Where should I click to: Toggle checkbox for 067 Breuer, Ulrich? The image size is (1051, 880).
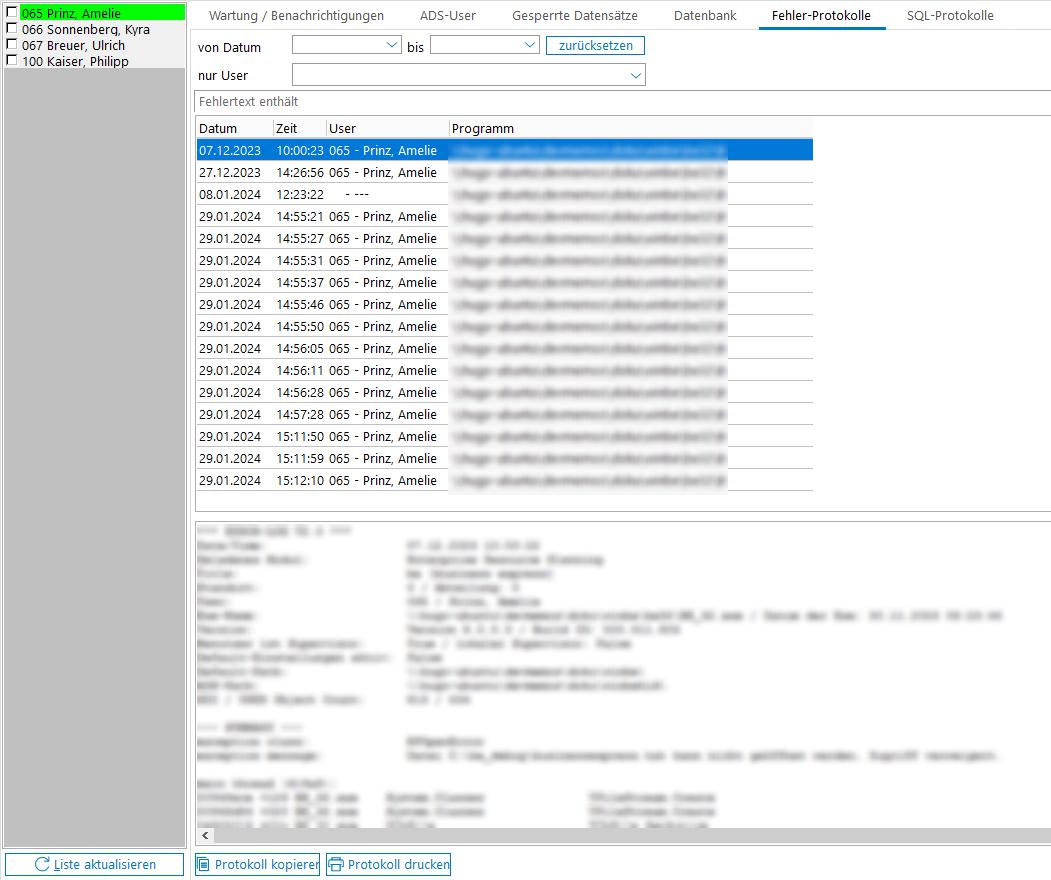[x=12, y=45]
